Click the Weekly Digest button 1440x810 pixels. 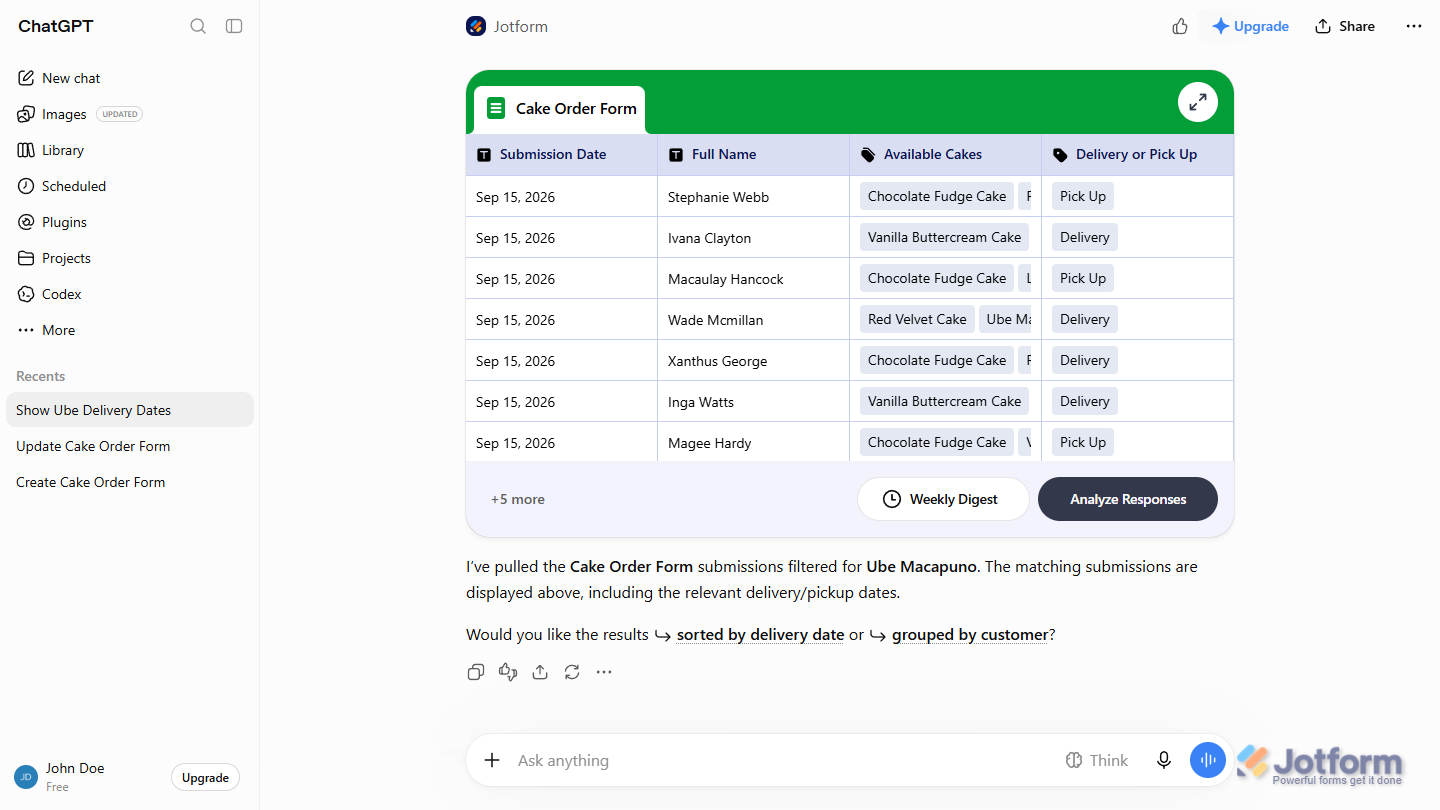(x=943, y=499)
